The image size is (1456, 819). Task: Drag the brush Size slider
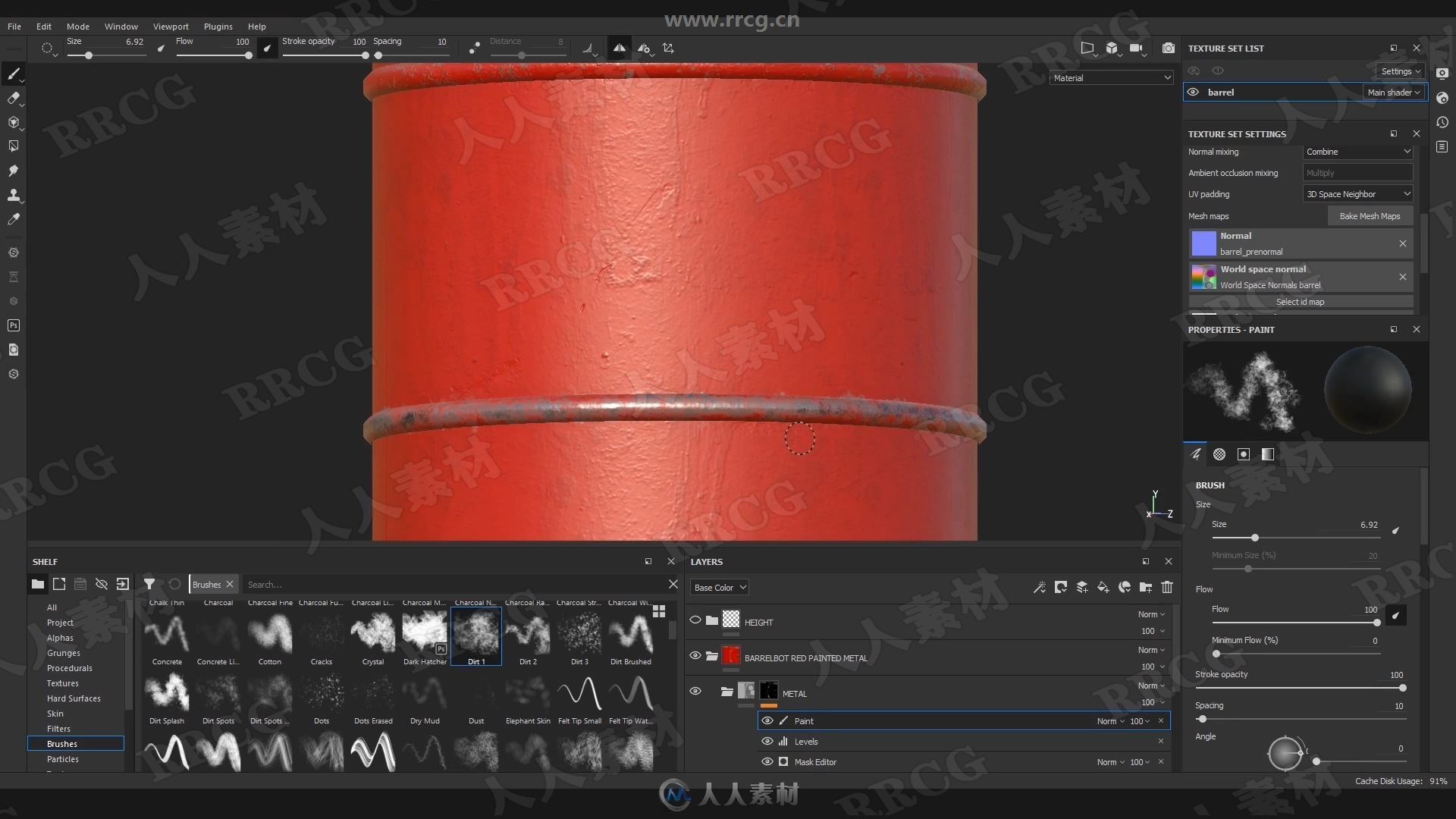click(1252, 538)
